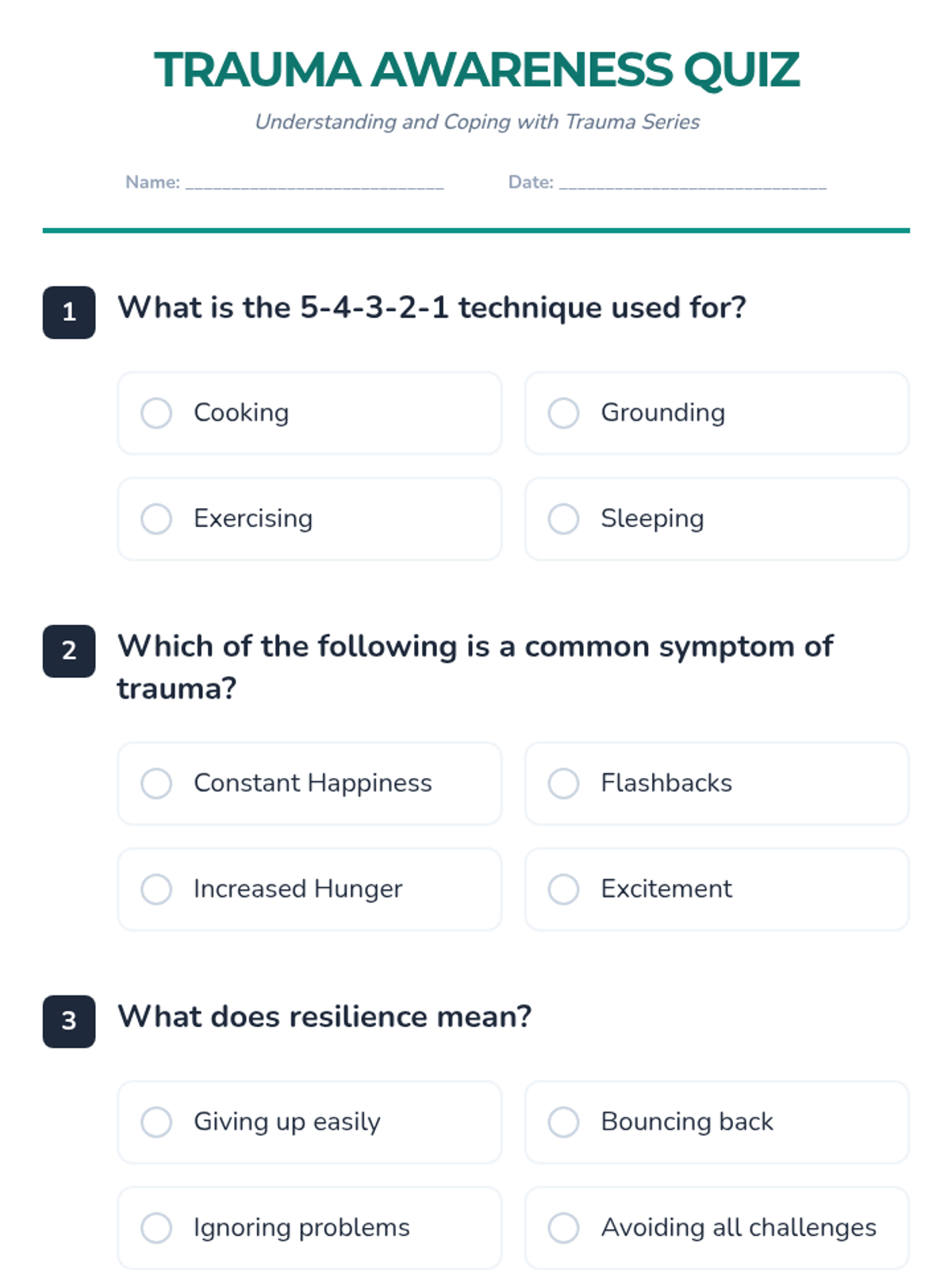Select the Sleeping radio button
952x1270 pixels.
[x=563, y=519]
